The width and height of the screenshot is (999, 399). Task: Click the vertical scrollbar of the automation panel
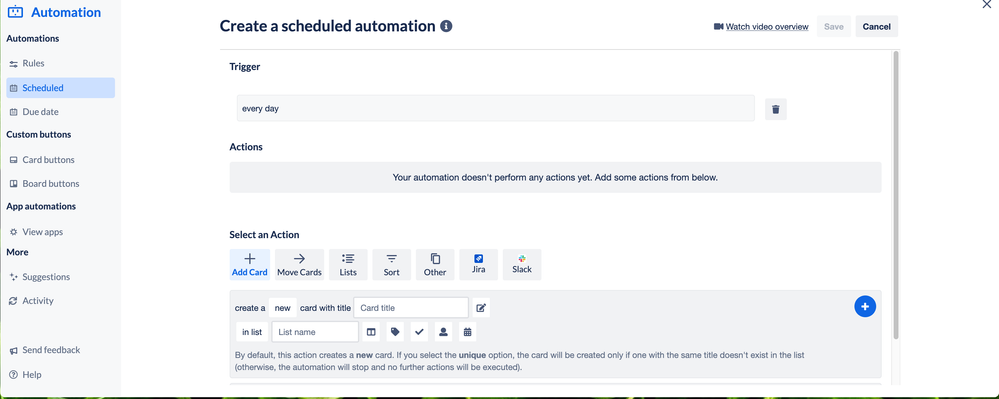(896, 194)
